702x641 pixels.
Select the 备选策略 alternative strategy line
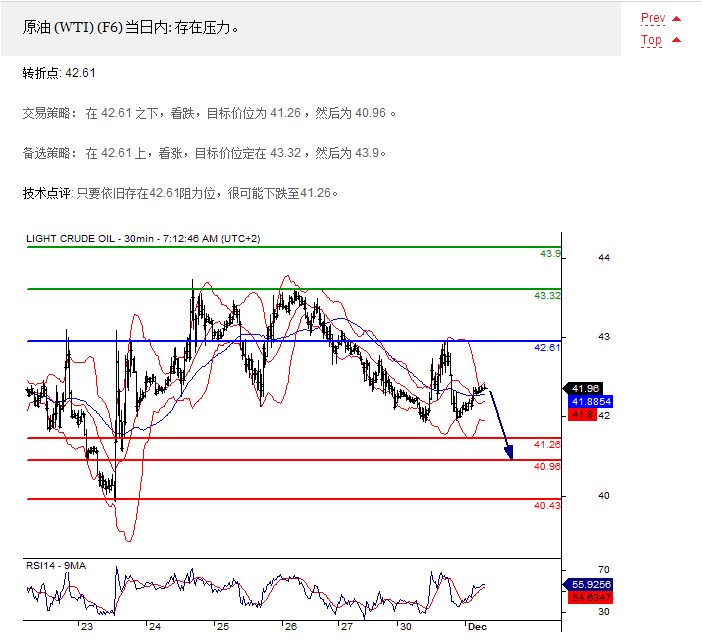[204, 153]
